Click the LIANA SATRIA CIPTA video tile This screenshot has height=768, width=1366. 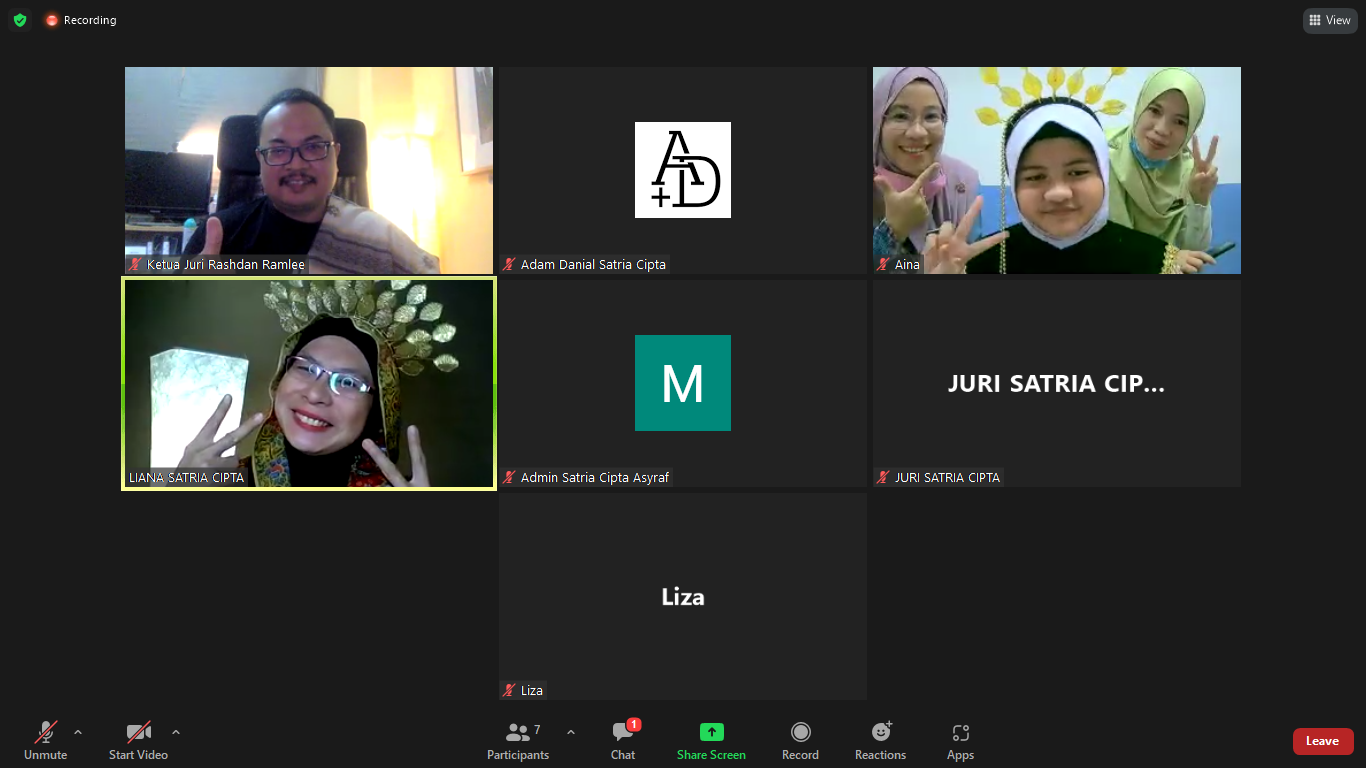tap(309, 383)
